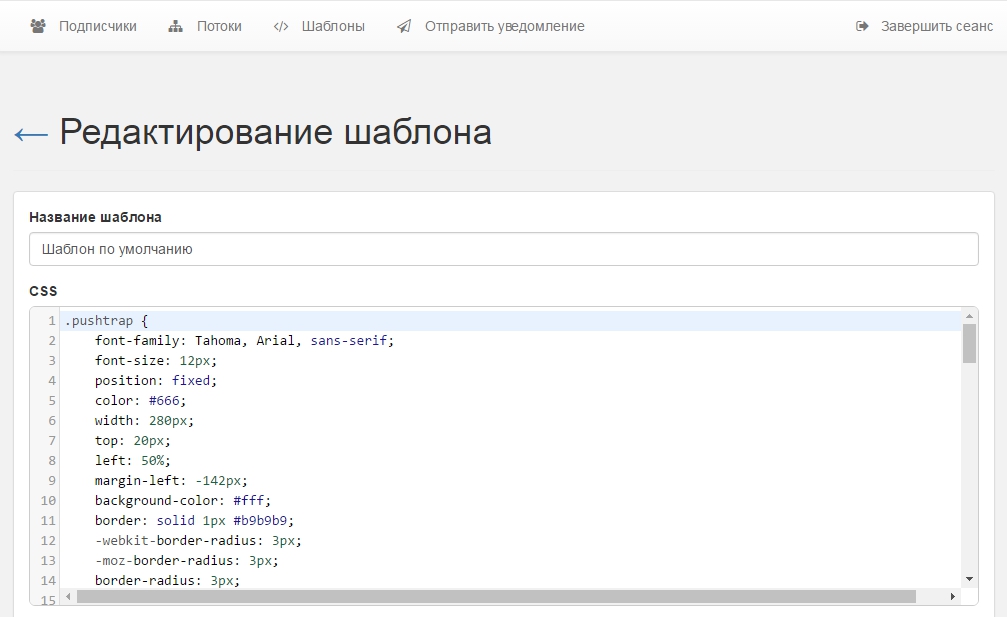Click the paper plane icon in navbar
The image size is (1007, 617).
pos(404,27)
